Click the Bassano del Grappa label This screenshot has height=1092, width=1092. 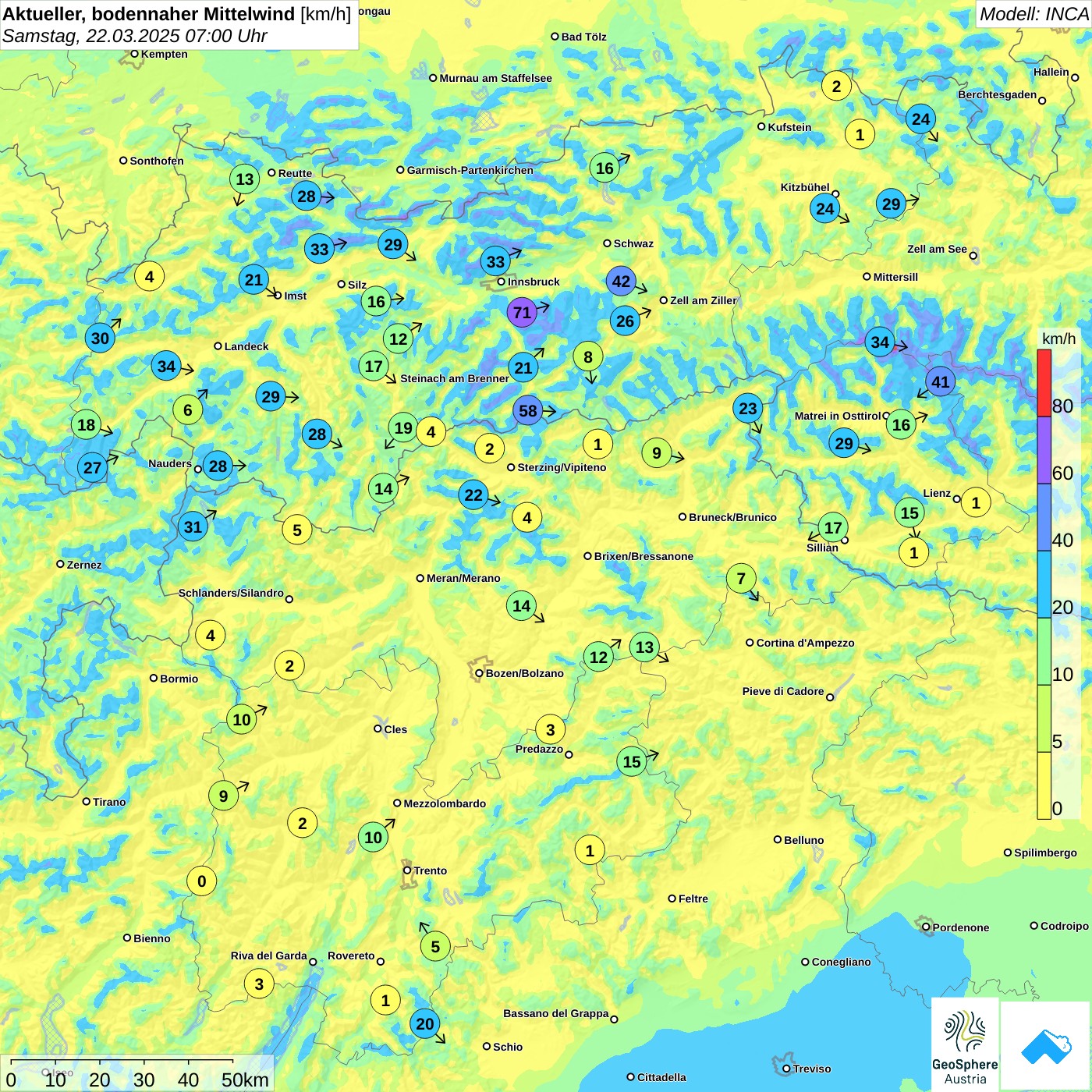(556, 1013)
